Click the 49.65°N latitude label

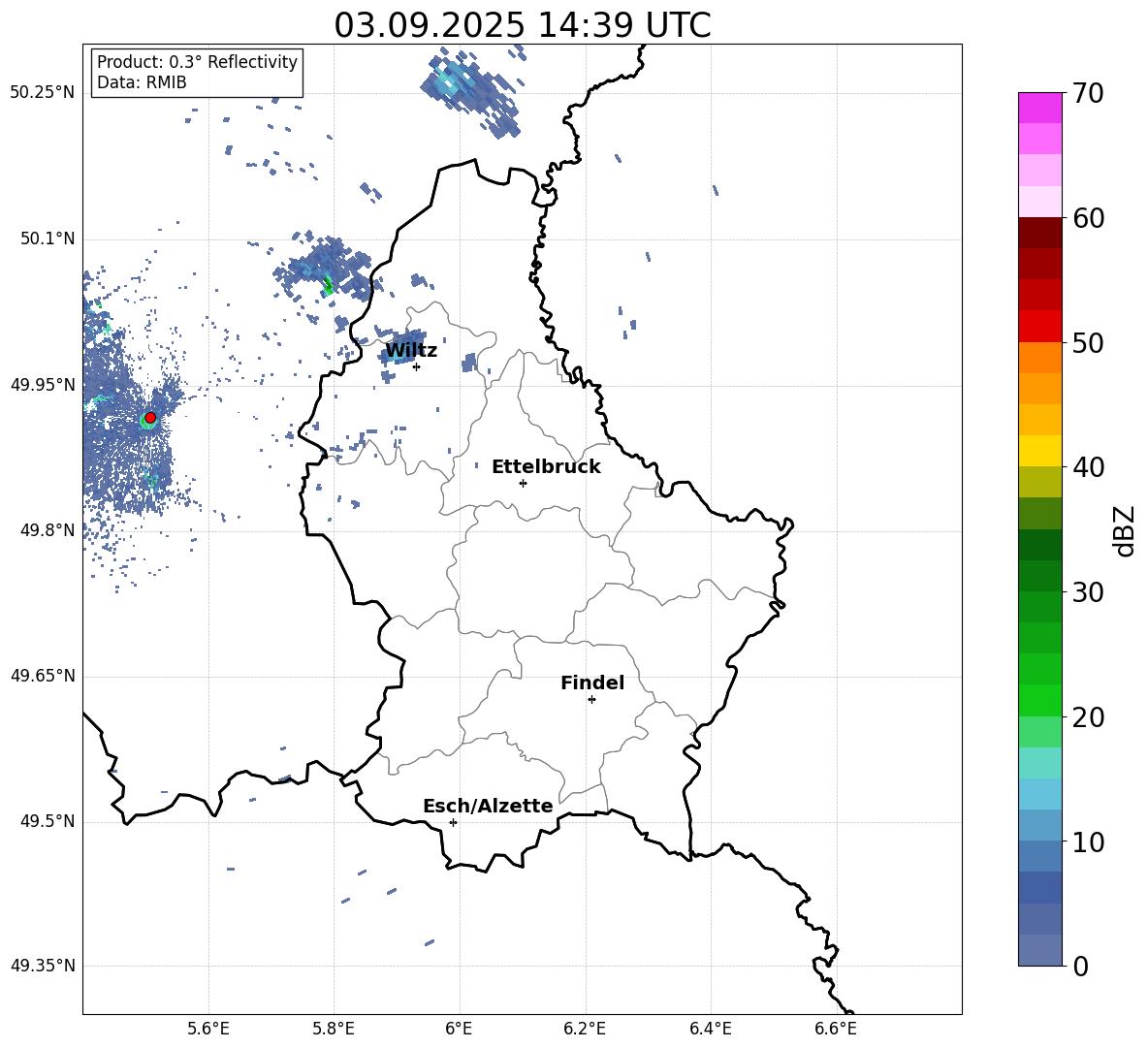click(x=42, y=676)
